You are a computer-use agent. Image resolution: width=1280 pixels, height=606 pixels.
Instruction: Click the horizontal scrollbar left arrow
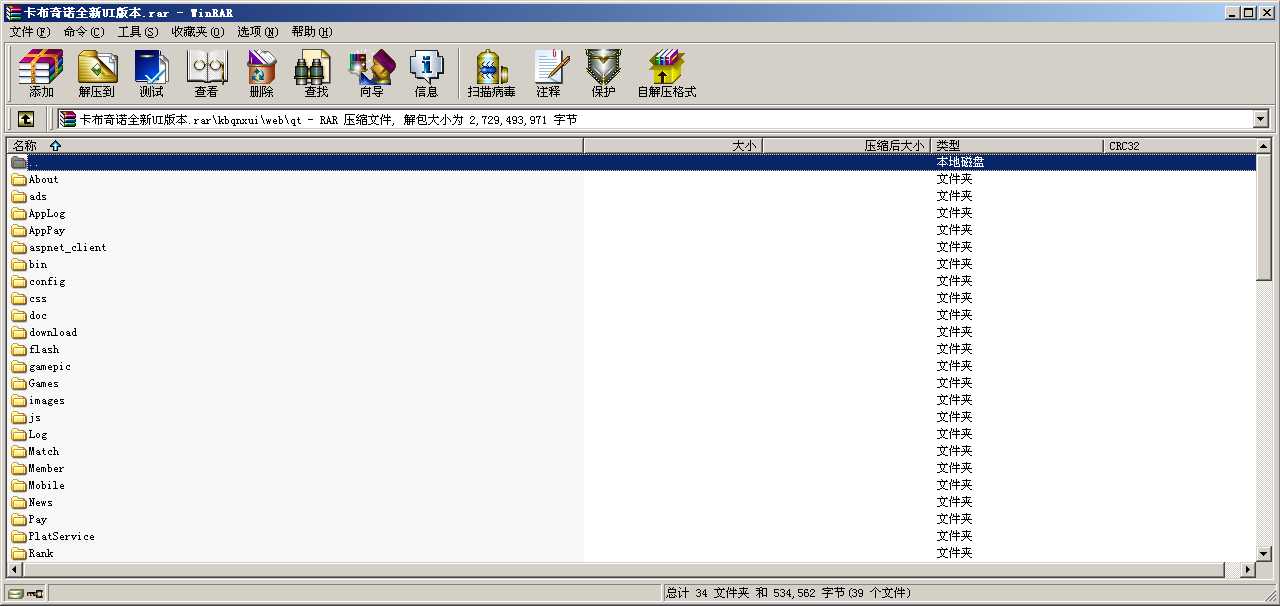tap(16, 570)
